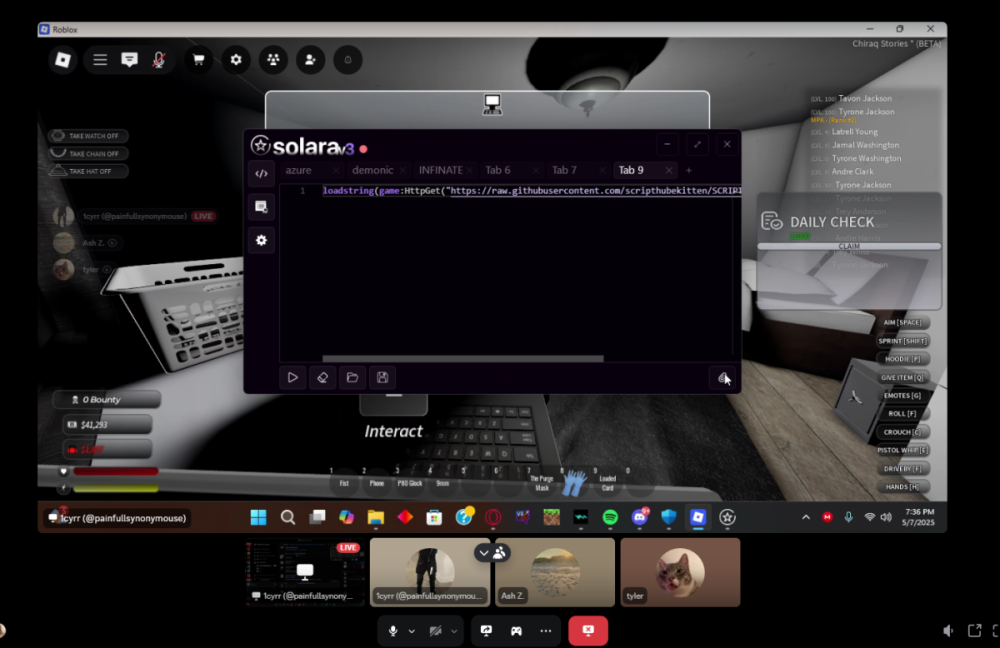Mute your microphone in Discord call
Screen dimensions: 1000x648
[x=393, y=631]
